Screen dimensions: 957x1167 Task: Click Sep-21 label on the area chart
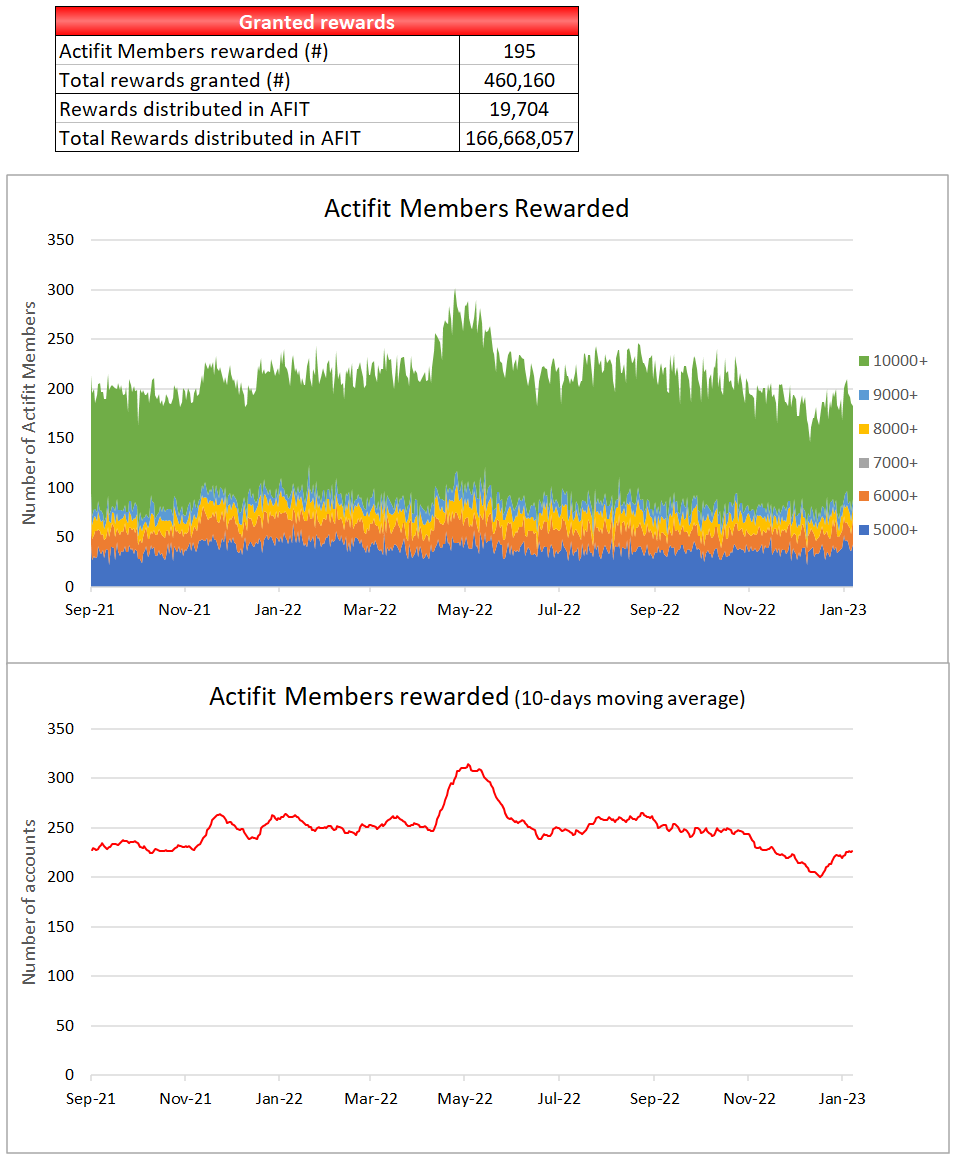pyautogui.click(x=90, y=610)
